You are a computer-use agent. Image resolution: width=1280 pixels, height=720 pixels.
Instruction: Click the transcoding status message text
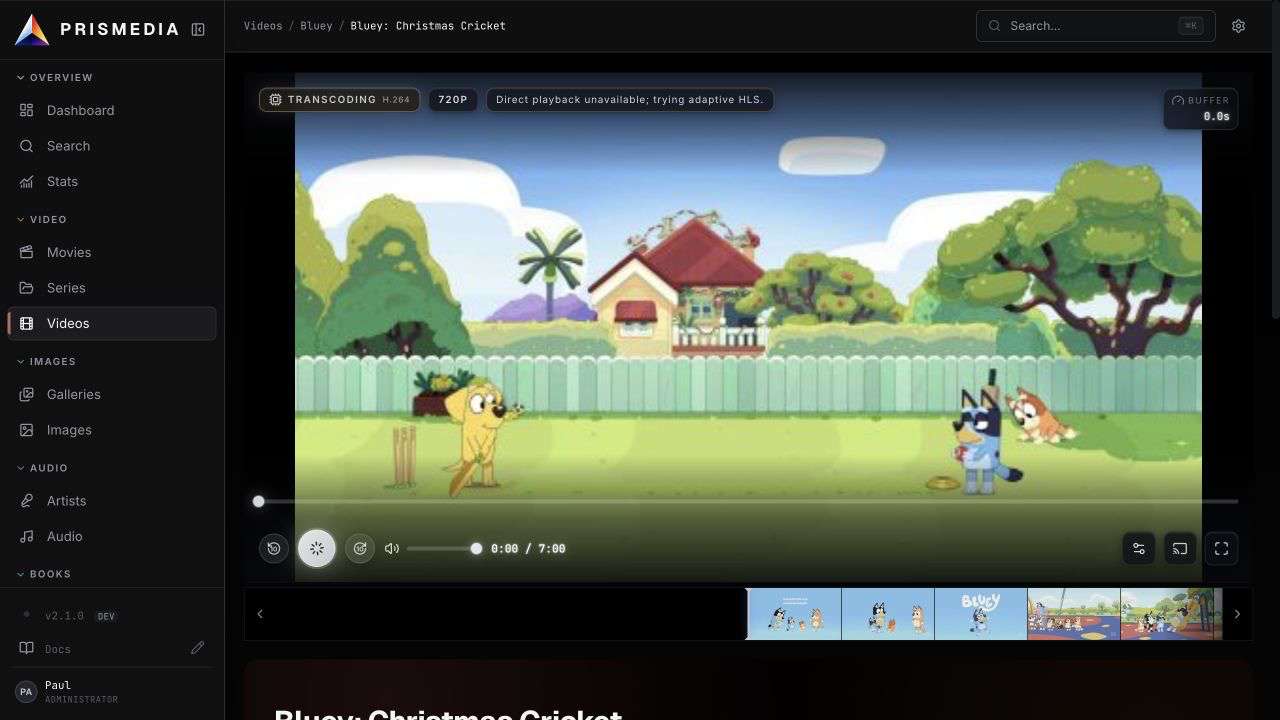[x=629, y=100]
